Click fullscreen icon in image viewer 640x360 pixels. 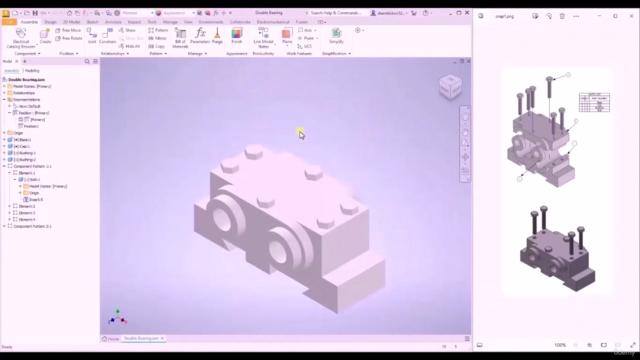pos(633,345)
